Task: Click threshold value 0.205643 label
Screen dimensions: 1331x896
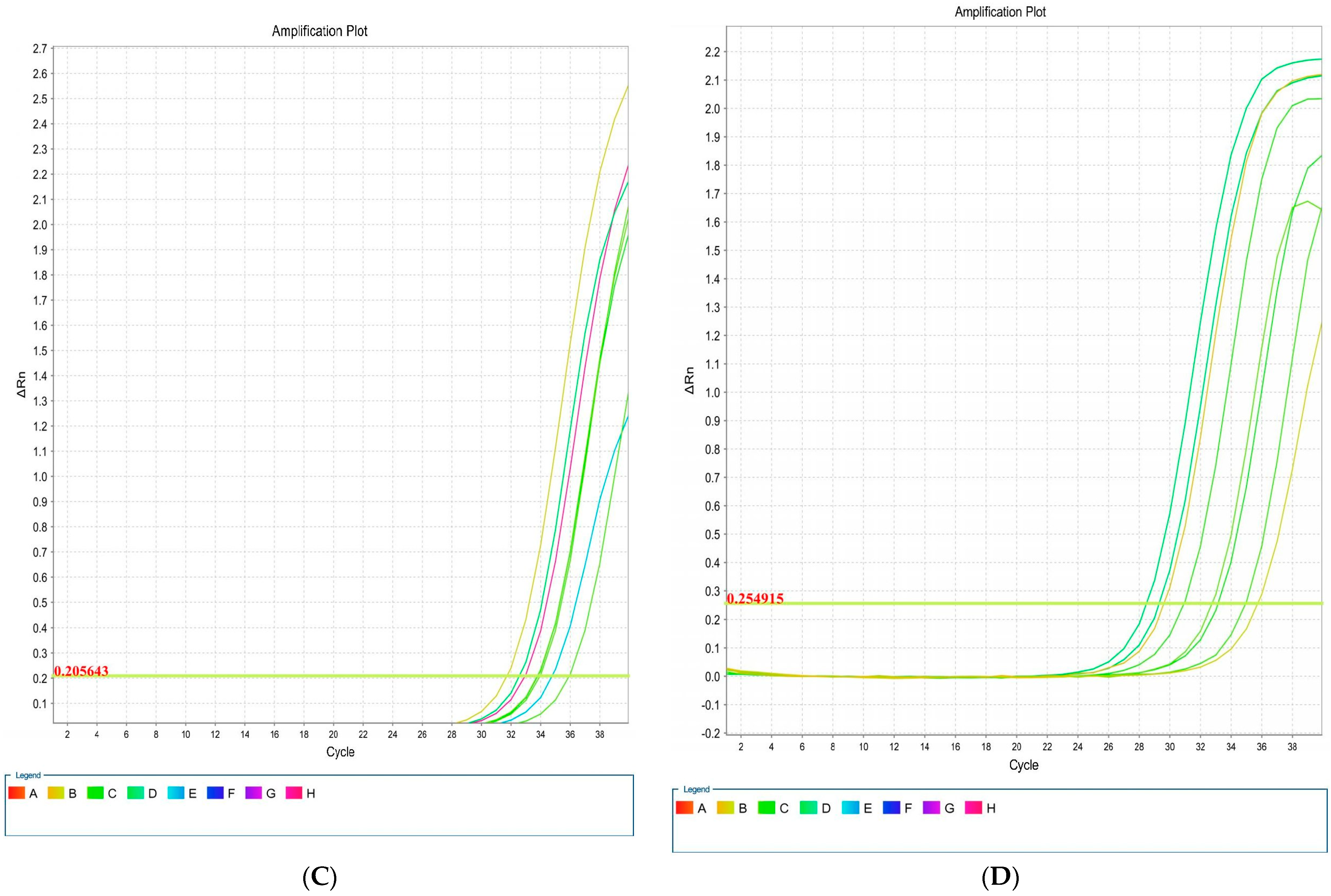Action: pyautogui.click(x=81, y=671)
